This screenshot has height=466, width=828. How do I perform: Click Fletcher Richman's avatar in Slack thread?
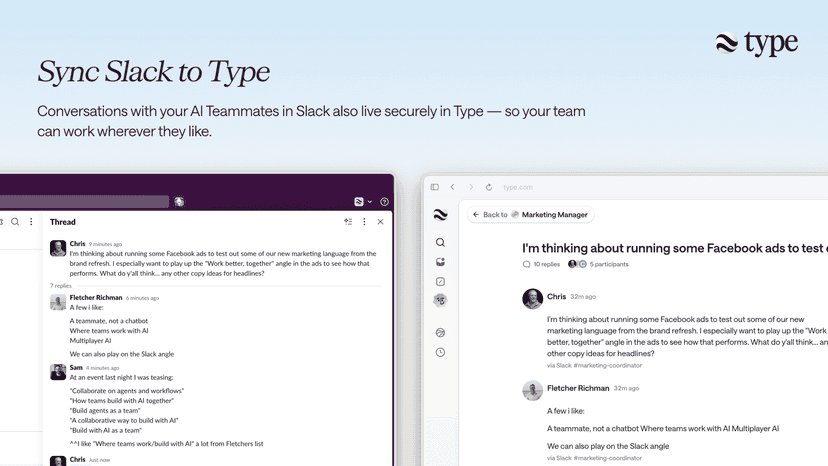[x=58, y=302]
